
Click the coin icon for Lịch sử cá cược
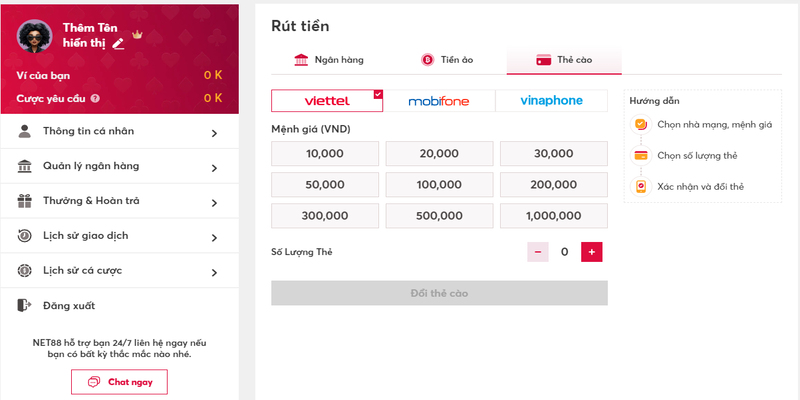24,270
